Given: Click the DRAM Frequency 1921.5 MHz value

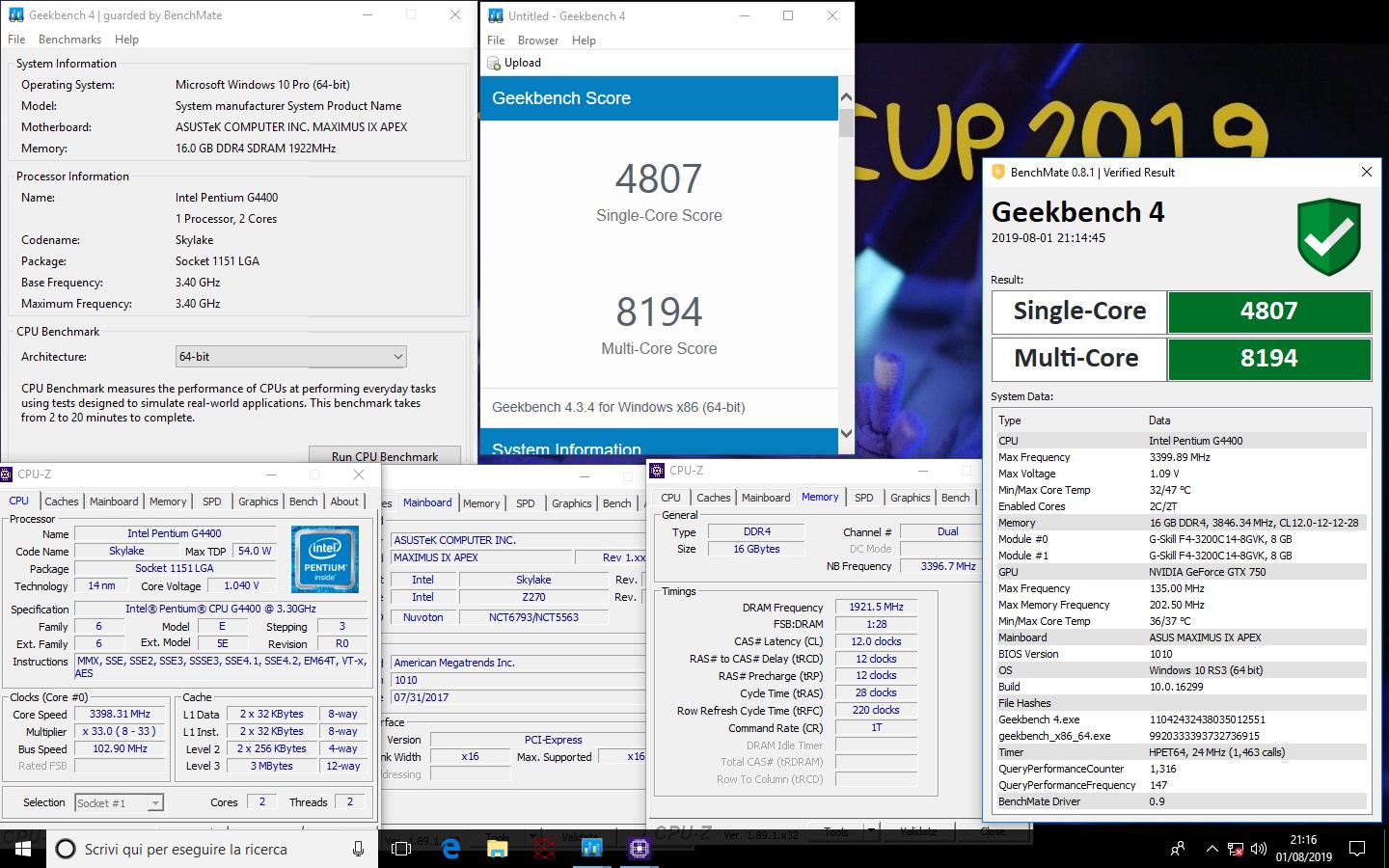Looking at the screenshot, I should coord(876,608).
